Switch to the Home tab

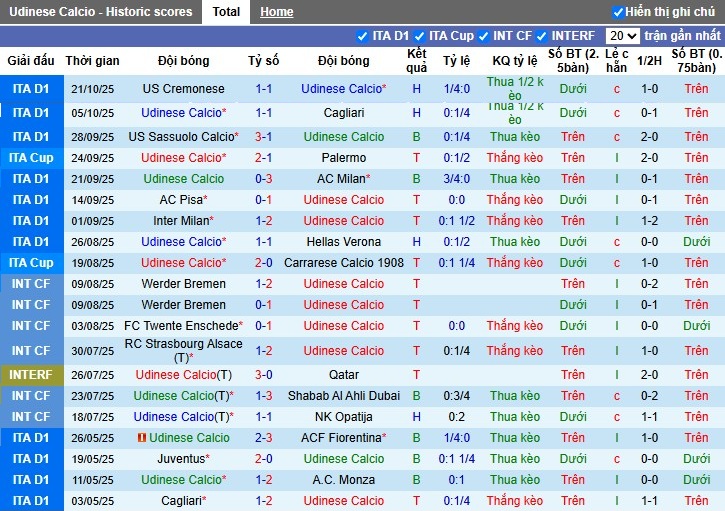coord(277,12)
